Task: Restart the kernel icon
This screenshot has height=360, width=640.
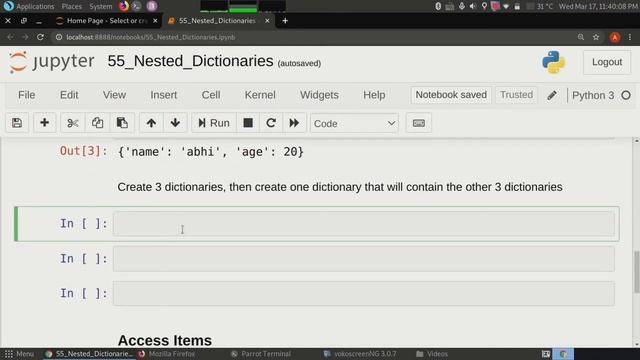Action: point(271,123)
